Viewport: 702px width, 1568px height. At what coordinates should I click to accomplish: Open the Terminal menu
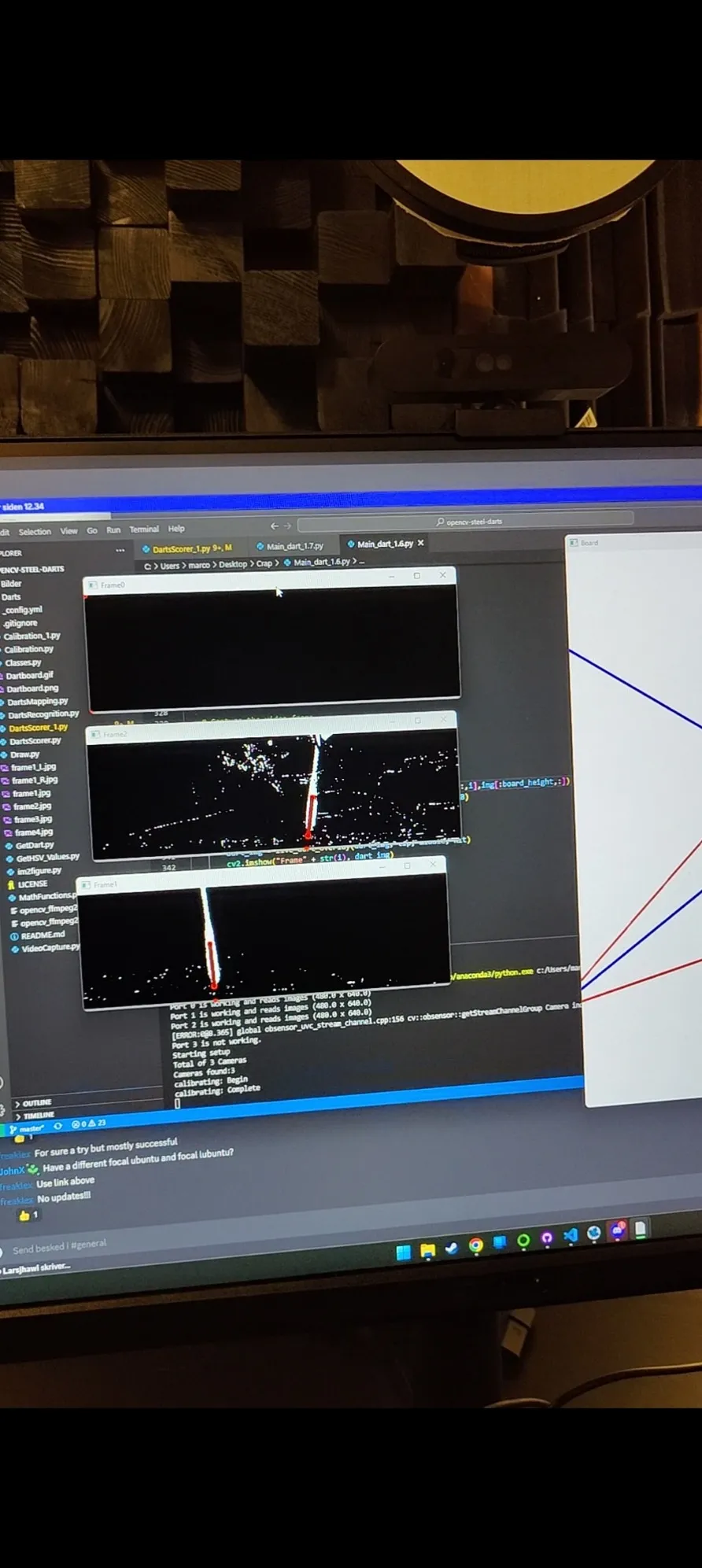[x=144, y=529]
